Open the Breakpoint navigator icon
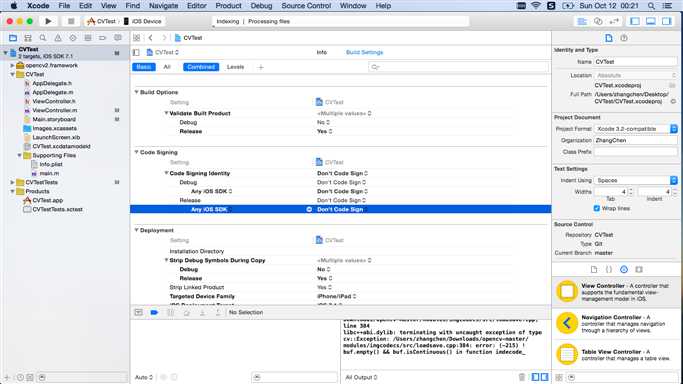The height and width of the screenshot is (384, 683). point(102,38)
